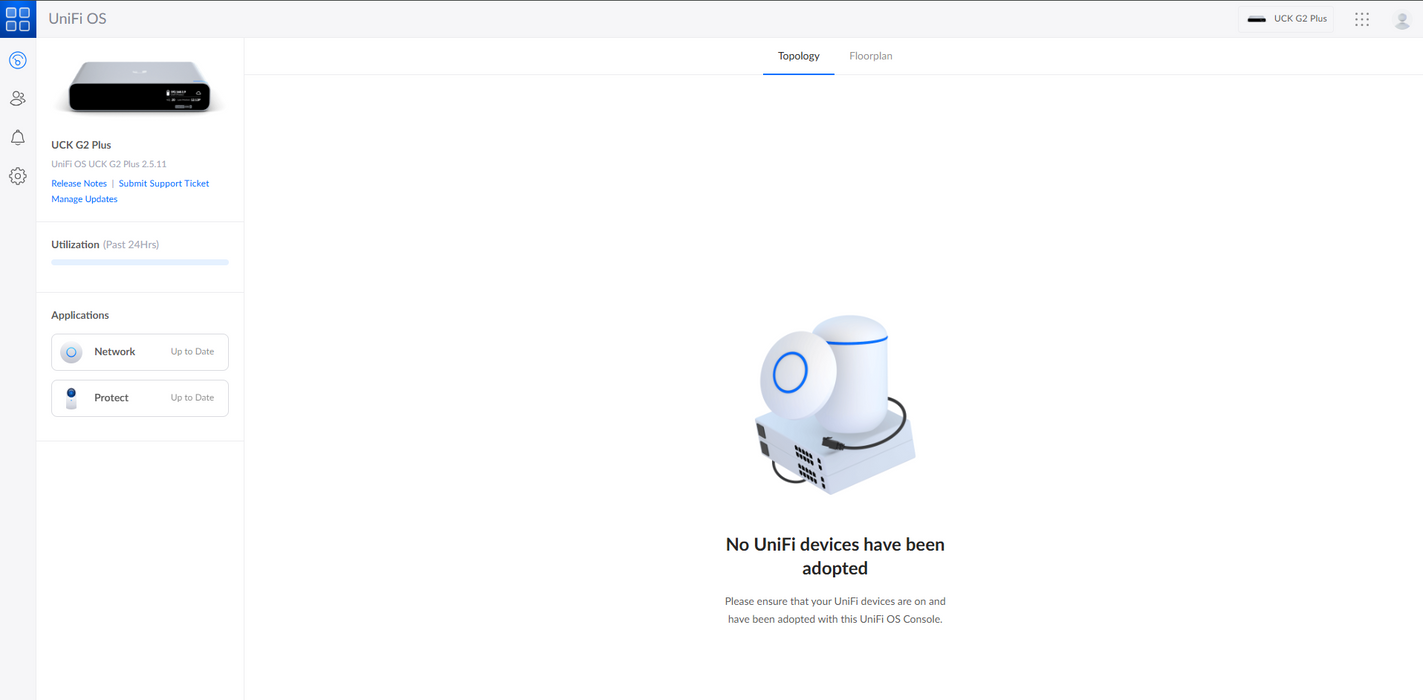Image resolution: width=1423 pixels, height=700 pixels.
Task: Open the Network application card
Action: tap(140, 352)
